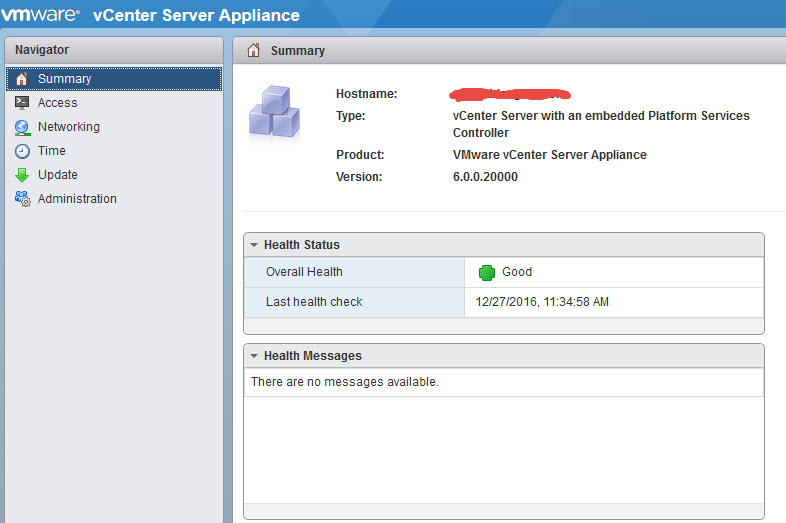The image size is (786, 523).
Task: Collapse the Health Status panel arrow
Action: (x=254, y=245)
